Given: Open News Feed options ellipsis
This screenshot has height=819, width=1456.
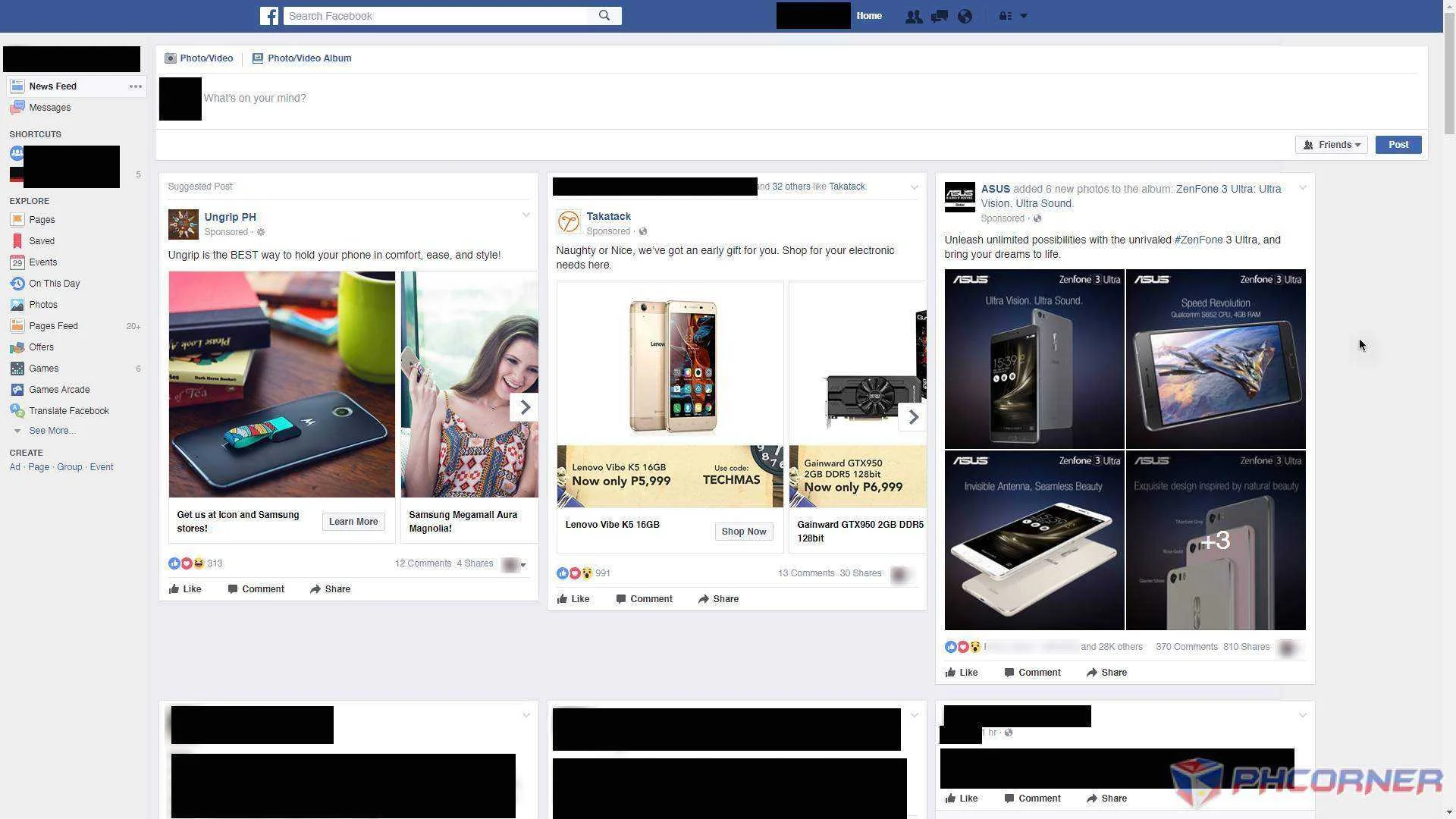Looking at the screenshot, I should click(x=136, y=86).
